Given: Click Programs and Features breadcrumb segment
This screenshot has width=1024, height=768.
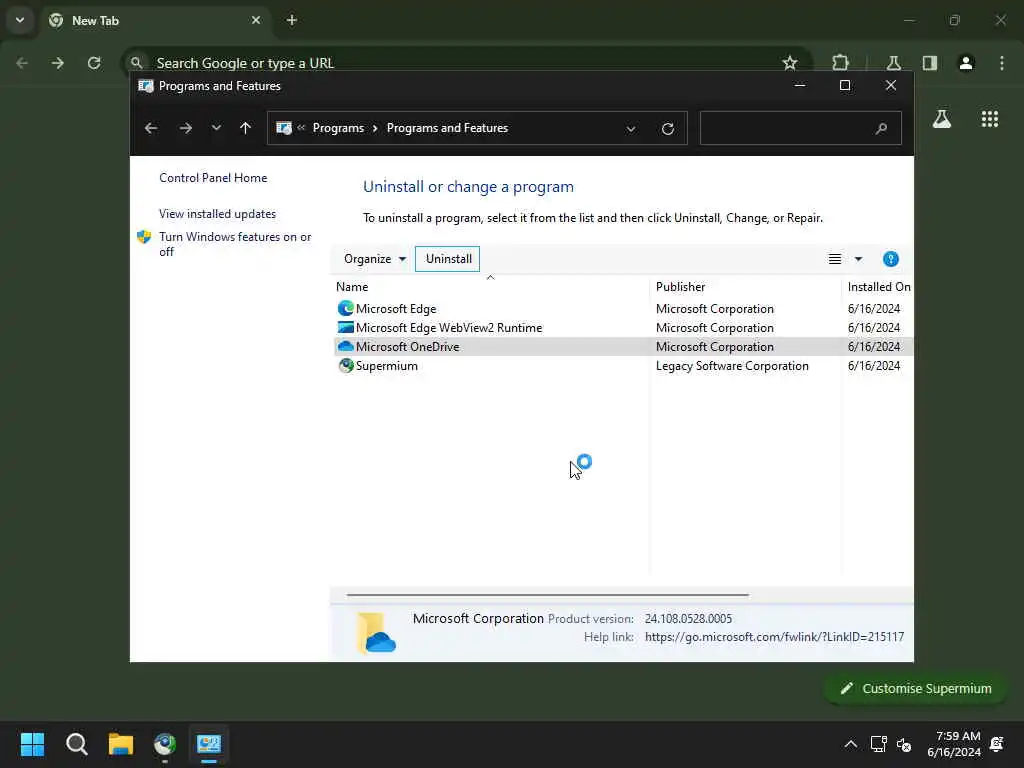Looking at the screenshot, I should tap(447, 128).
